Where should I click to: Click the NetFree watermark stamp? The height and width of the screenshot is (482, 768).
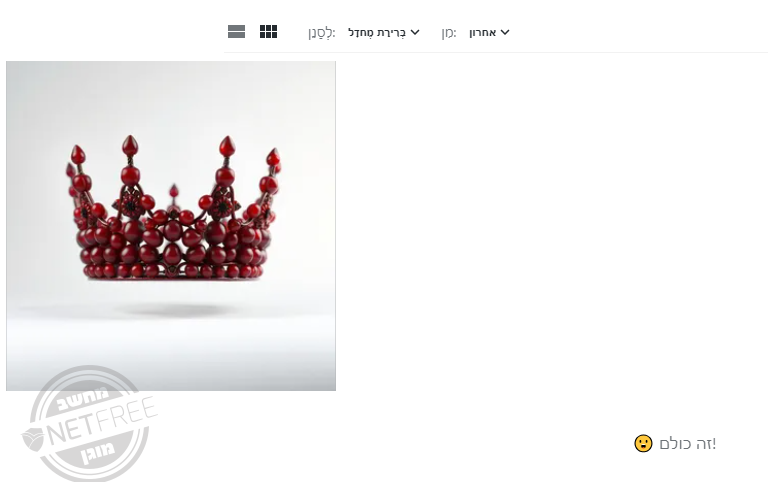pyautogui.click(x=89, y=424)
